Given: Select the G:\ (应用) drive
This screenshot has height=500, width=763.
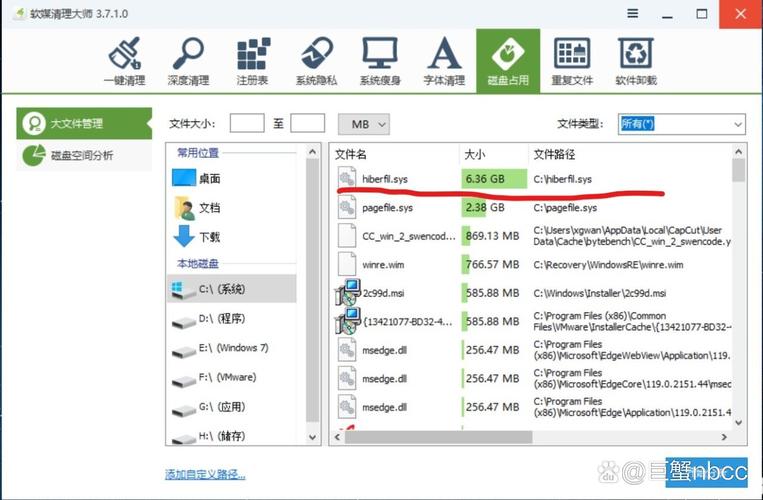Looking at the screenshot, I should pyautogui.click(x=231, y=407).
